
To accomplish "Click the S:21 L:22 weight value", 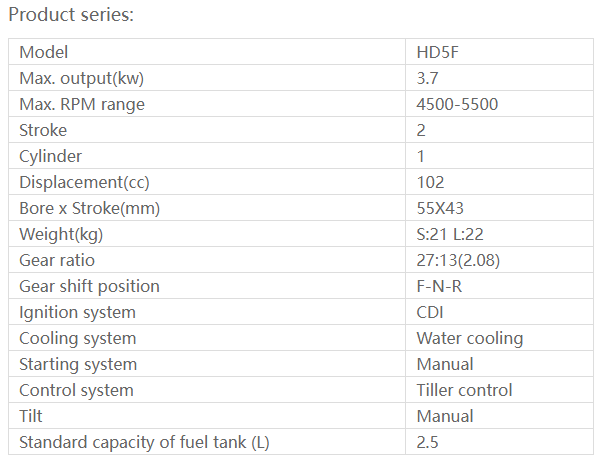I will (x=451, y=235).
